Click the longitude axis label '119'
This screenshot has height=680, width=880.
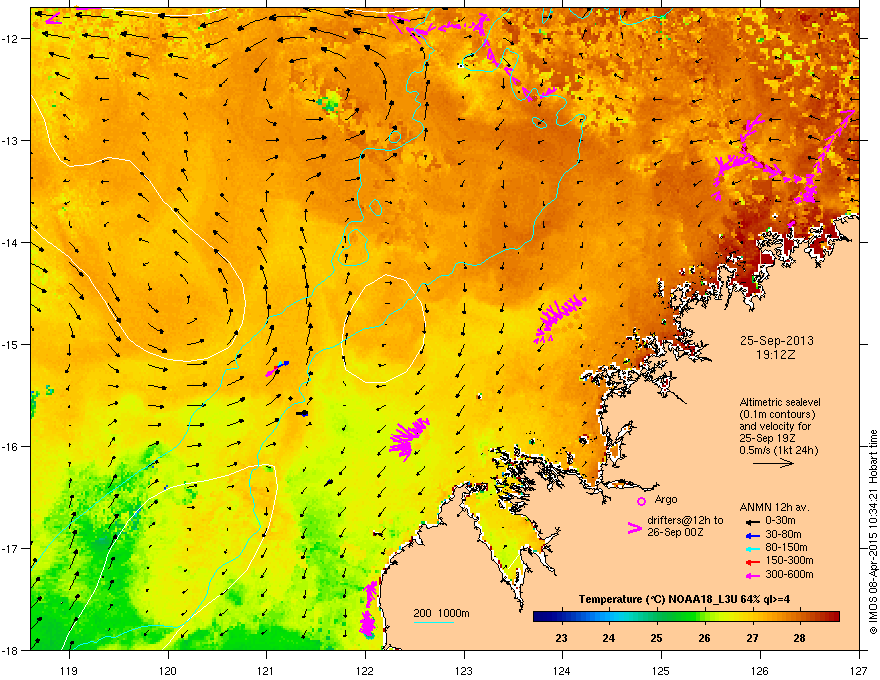[x=69, y=670]
